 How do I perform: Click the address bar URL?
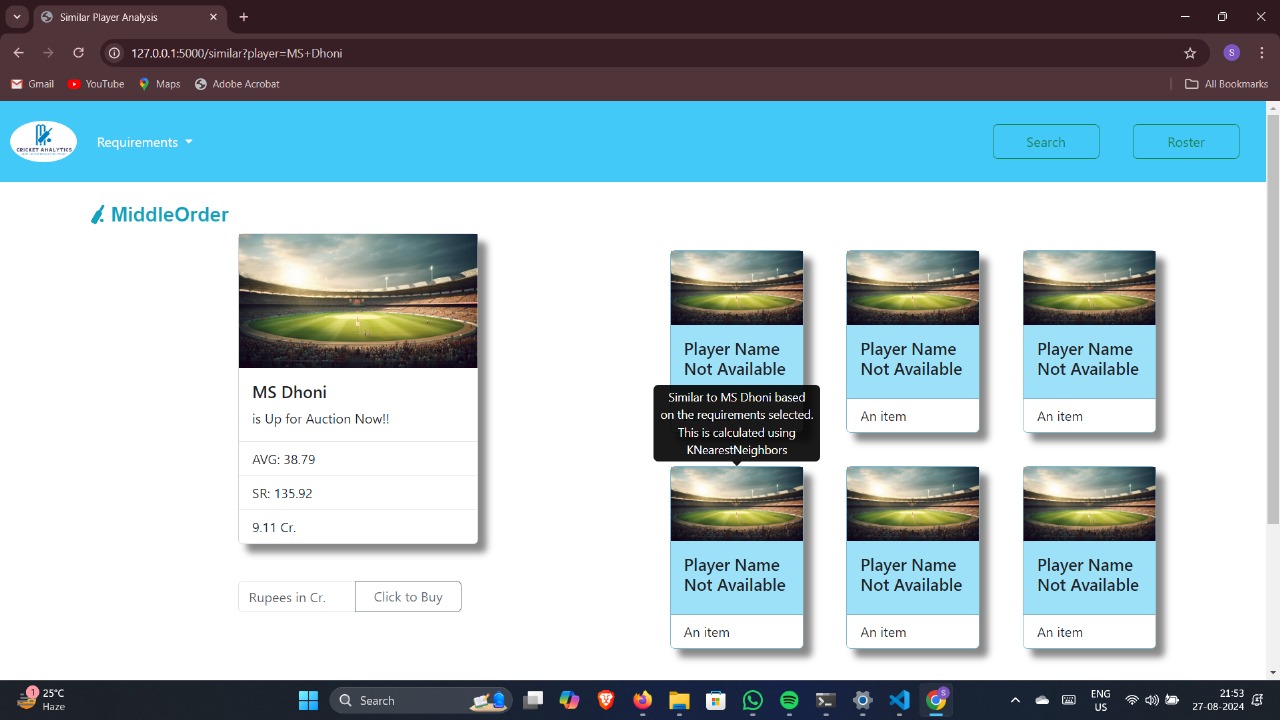237,53
